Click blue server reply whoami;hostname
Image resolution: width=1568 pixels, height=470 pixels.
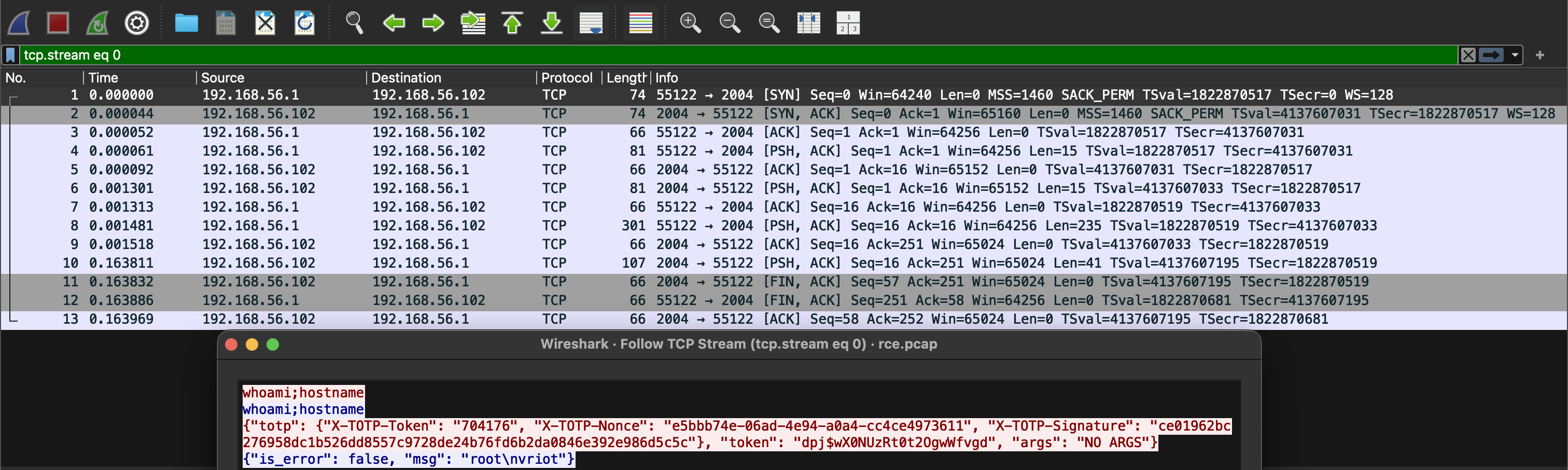coord(303,409)
